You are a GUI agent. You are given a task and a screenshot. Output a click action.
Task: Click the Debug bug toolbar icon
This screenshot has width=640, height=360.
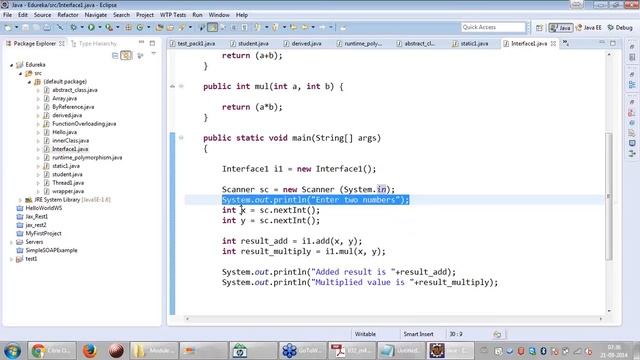click(x=73, y=27)
